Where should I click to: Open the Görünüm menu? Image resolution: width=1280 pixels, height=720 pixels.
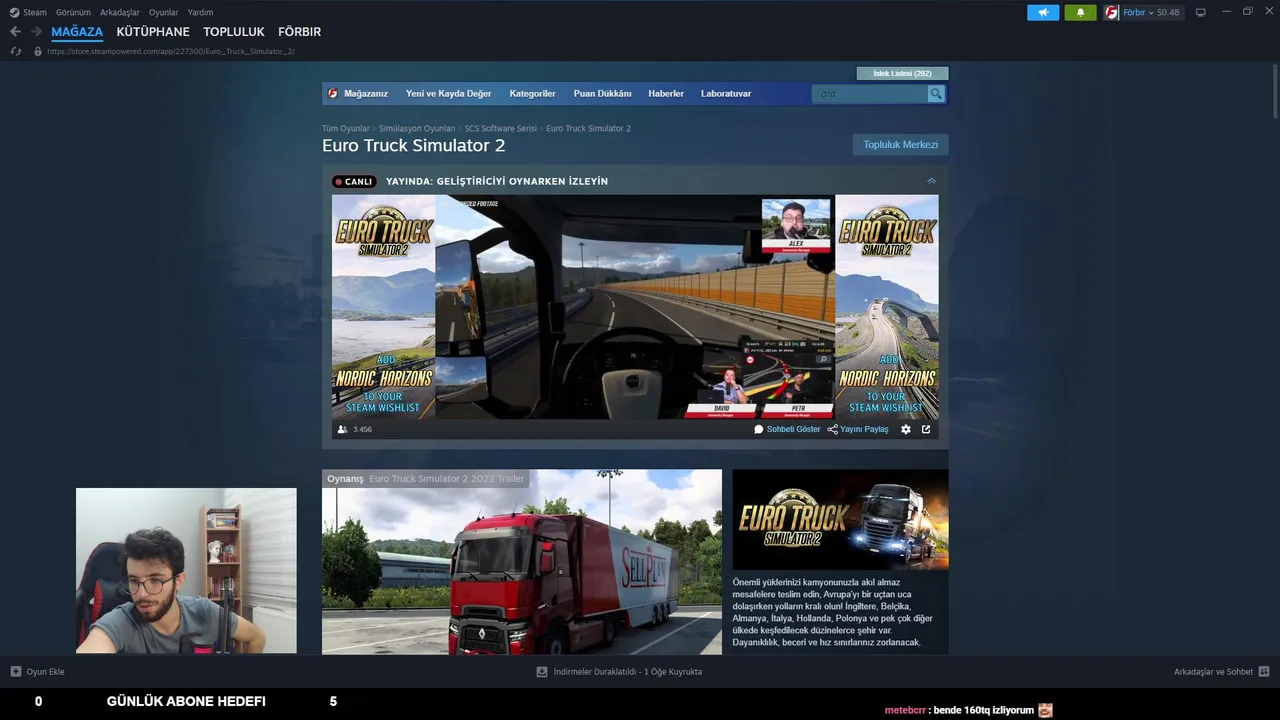[73, 12]
